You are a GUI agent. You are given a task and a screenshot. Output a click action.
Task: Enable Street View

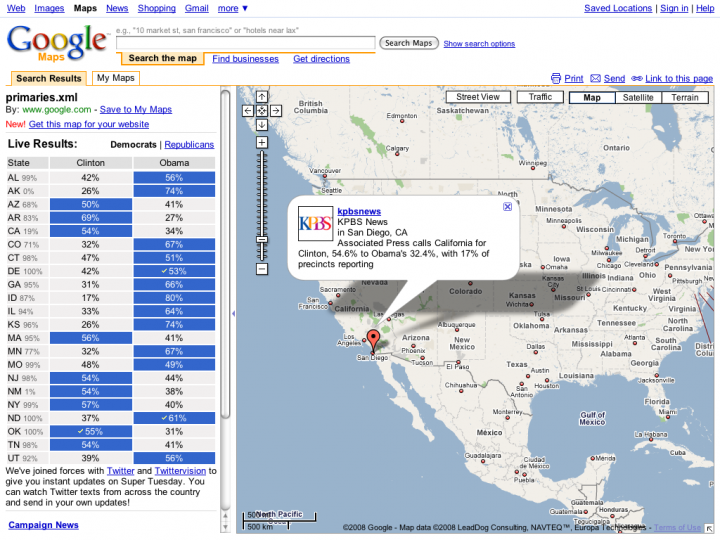[x=478, y=97]
